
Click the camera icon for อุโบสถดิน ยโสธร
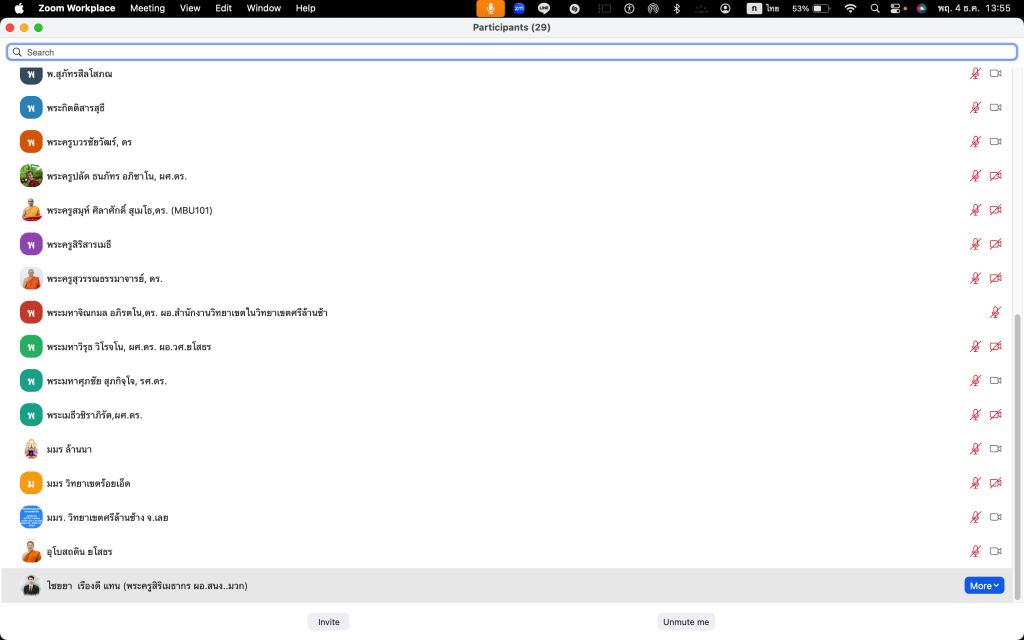pos(995,551)
